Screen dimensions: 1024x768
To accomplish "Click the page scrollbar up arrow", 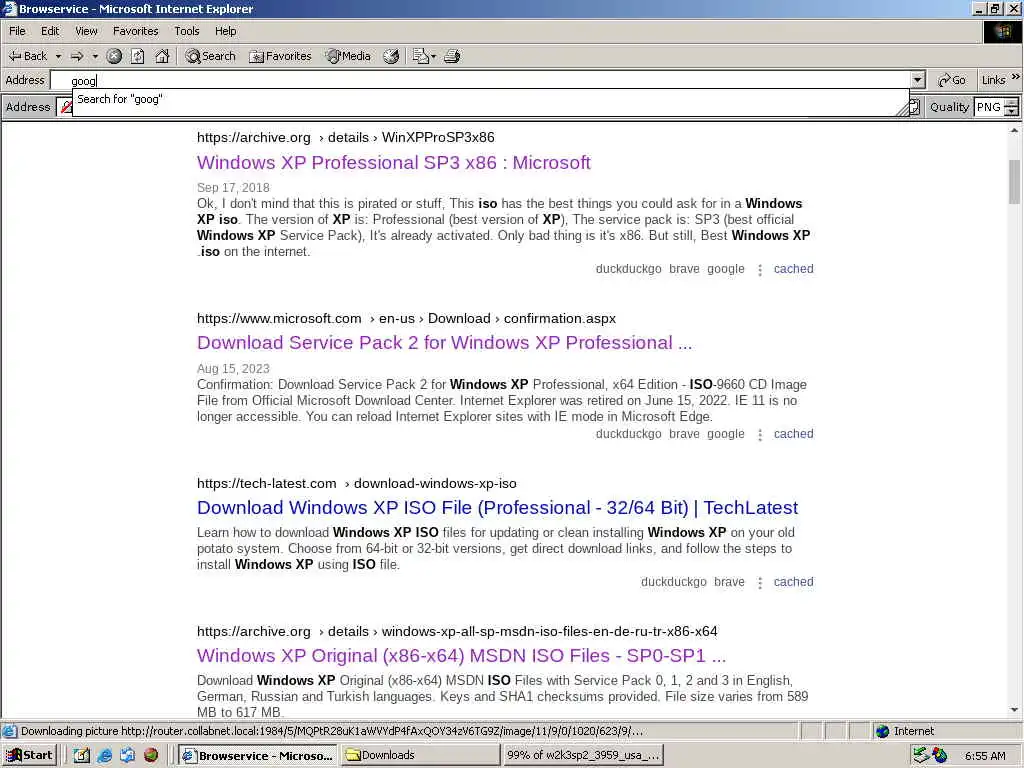I will 1014,131.
